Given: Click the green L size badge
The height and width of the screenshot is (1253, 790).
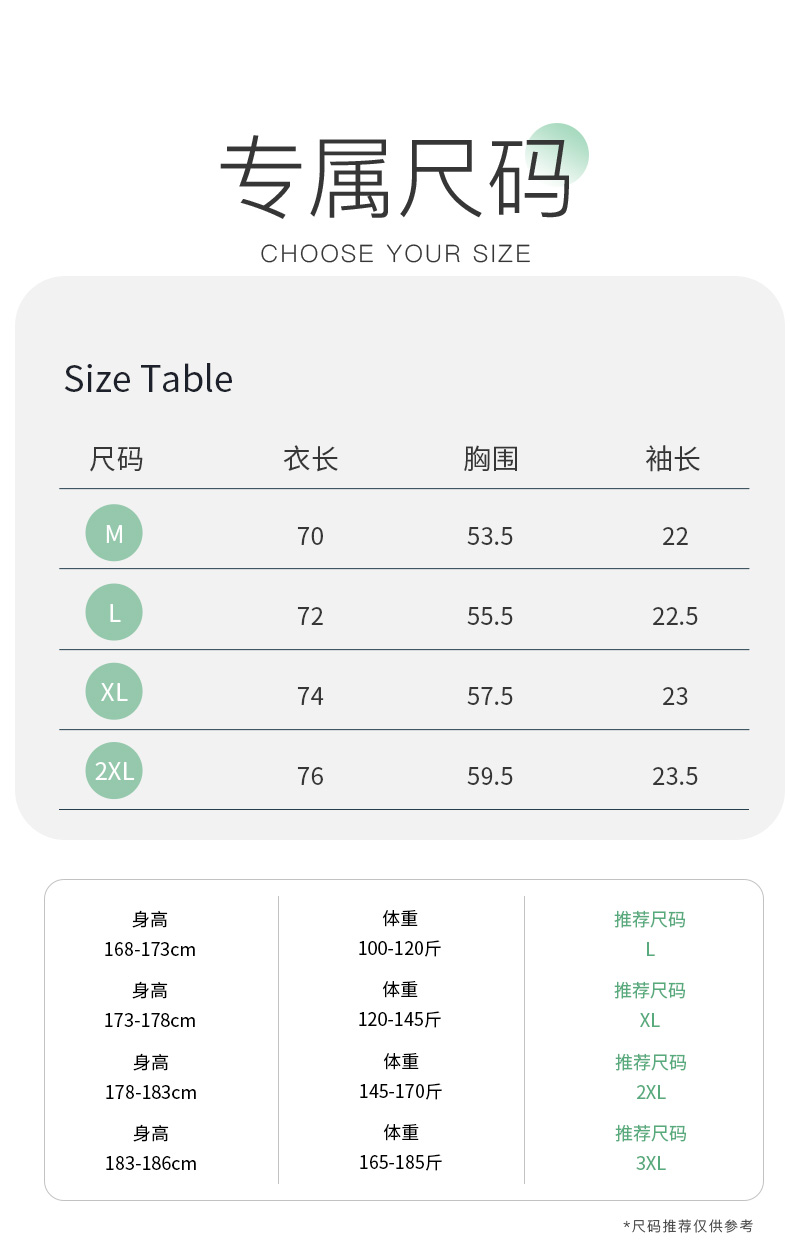Looking at the screenshot, I should point(114,612).
